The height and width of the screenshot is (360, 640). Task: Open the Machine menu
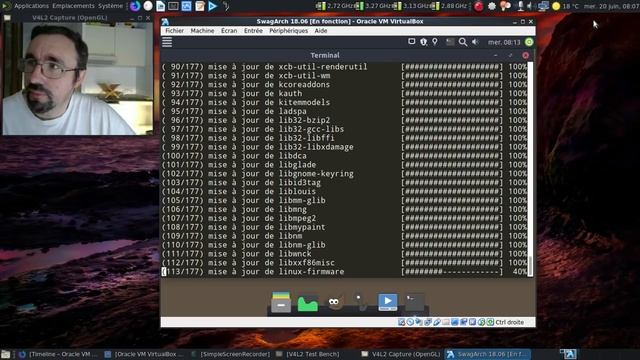(x=202, y=31)
